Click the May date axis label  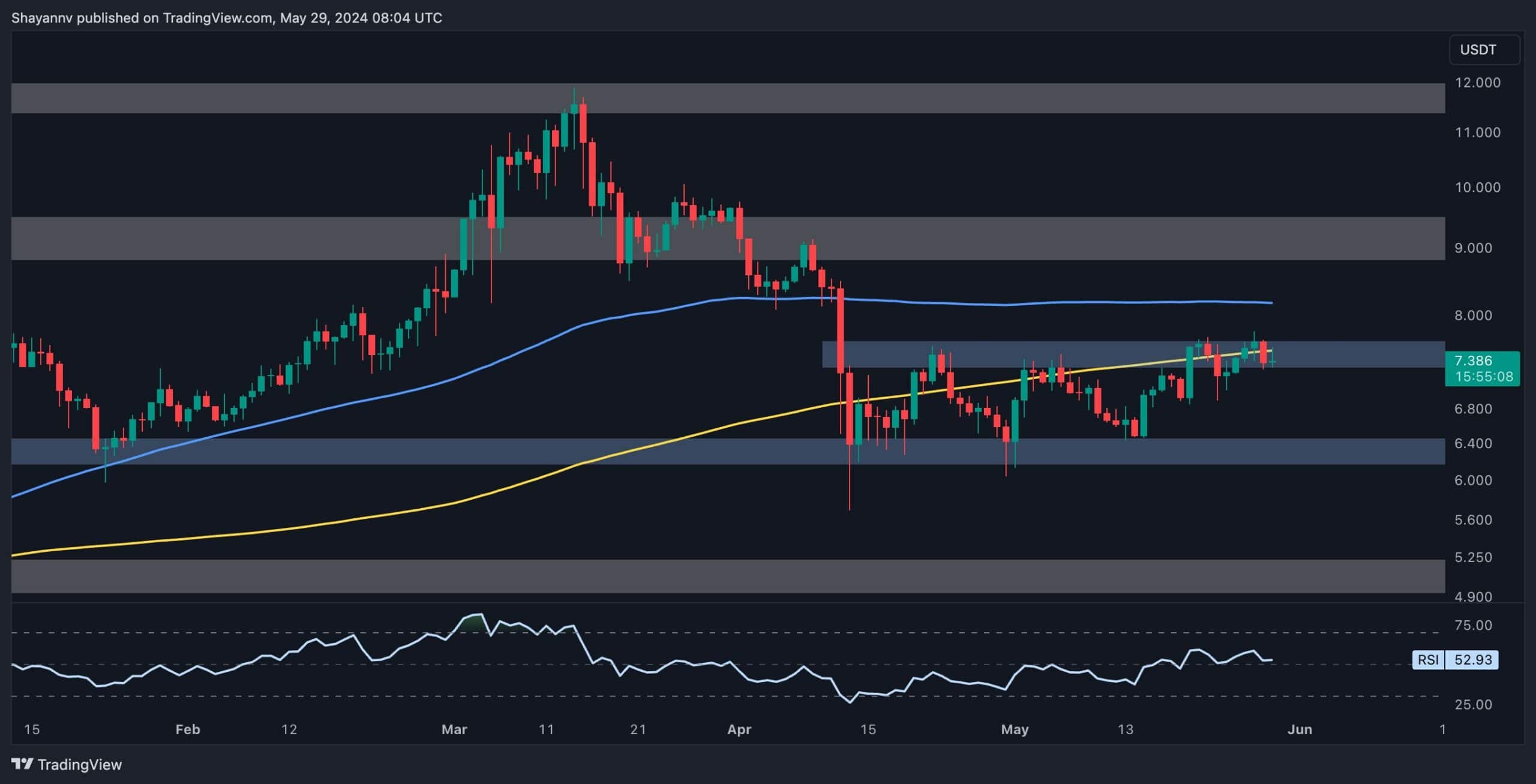[1015, 729]
